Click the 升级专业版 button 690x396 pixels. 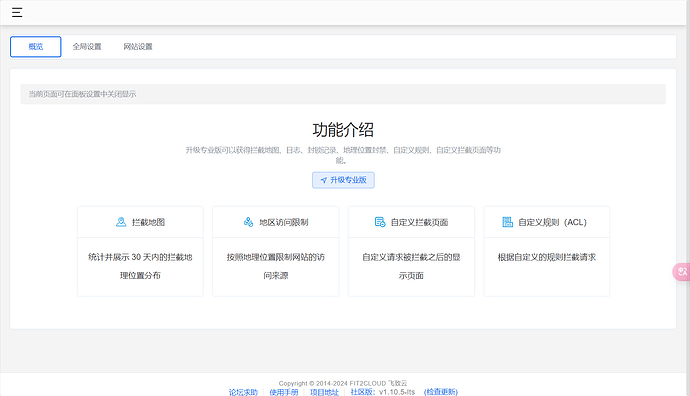[343, 180]
